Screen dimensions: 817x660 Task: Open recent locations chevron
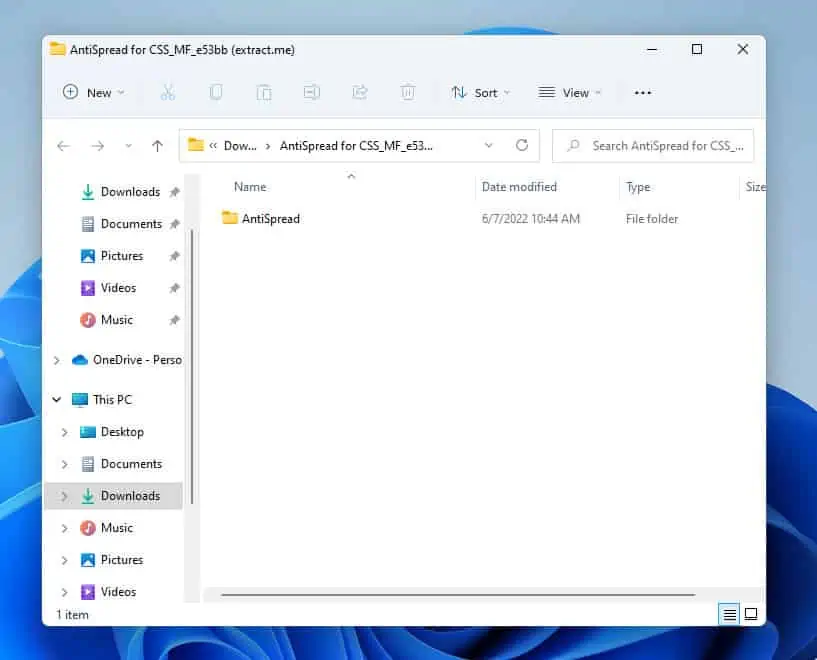coord(128,146)
